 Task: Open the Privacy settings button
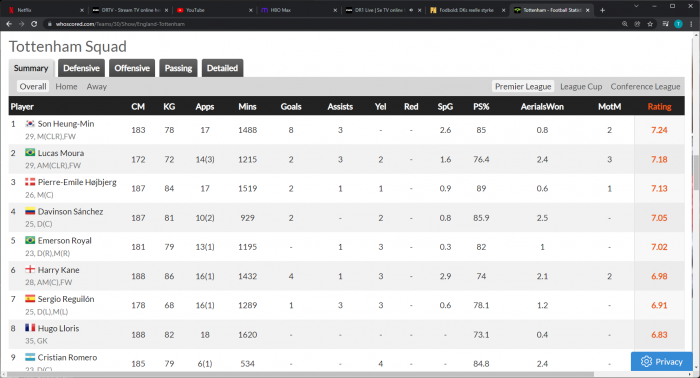[x=662, y=361]
